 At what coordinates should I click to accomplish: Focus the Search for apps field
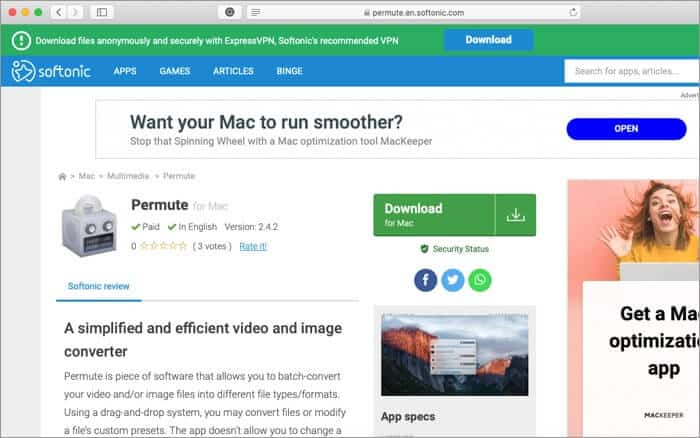(632, 71)
